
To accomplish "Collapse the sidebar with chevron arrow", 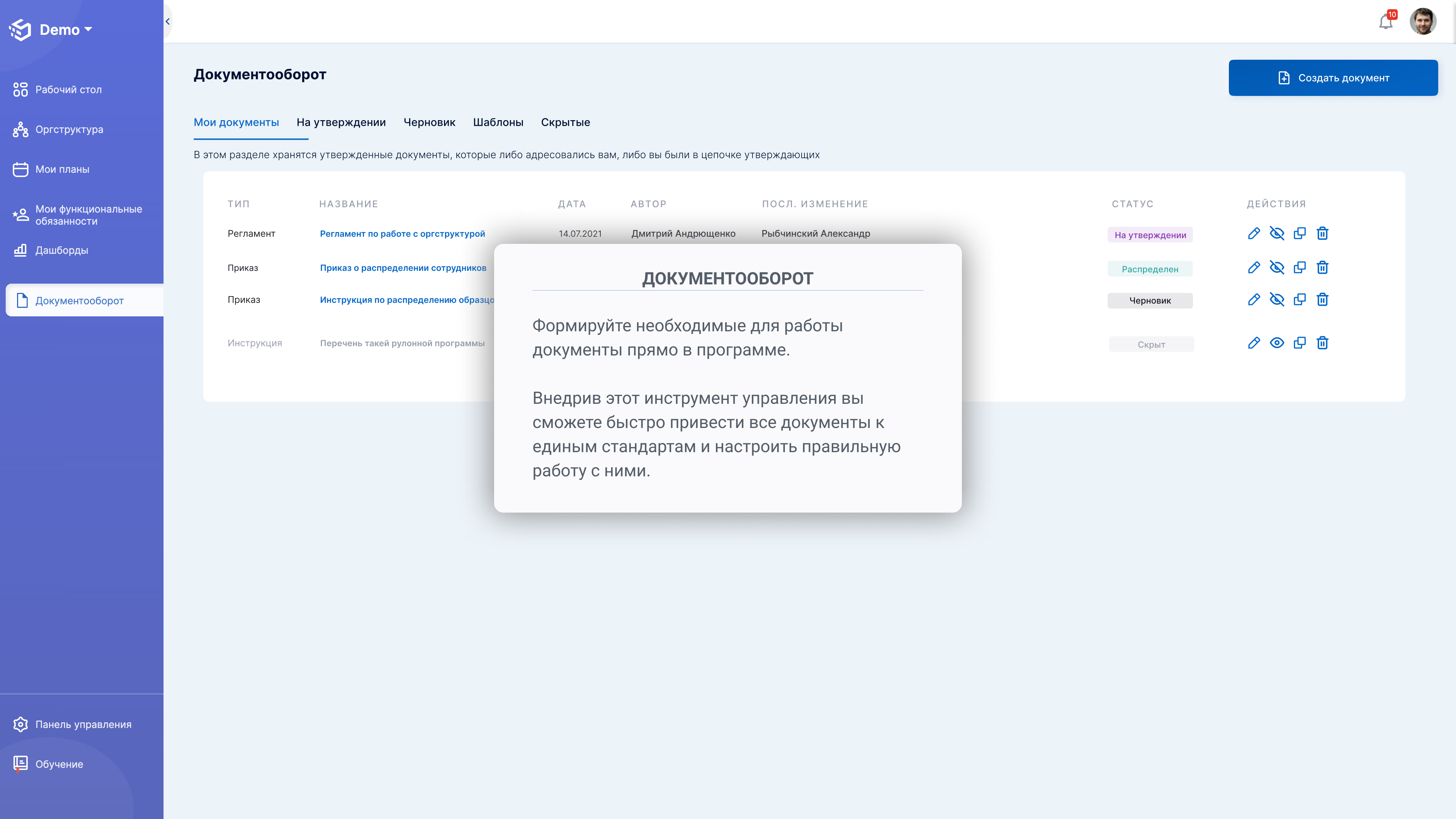I will [167, 21].
